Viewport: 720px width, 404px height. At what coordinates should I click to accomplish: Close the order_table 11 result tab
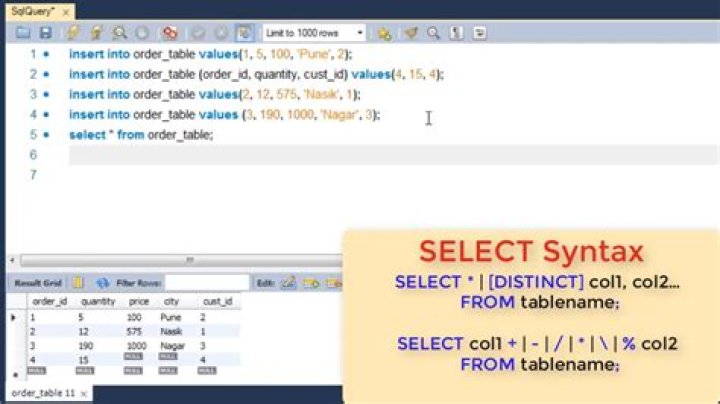(x=84, y=394)
